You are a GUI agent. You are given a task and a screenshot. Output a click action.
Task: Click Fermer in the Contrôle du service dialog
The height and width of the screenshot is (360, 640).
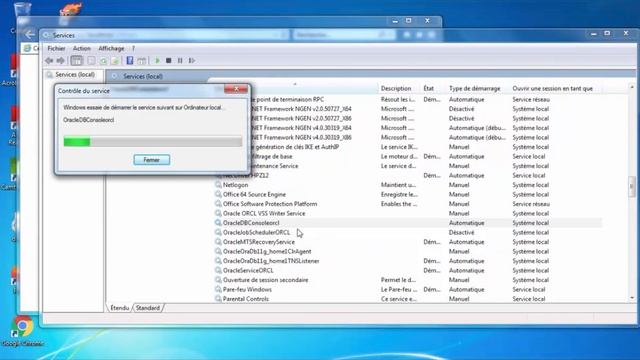coord(151,160)
